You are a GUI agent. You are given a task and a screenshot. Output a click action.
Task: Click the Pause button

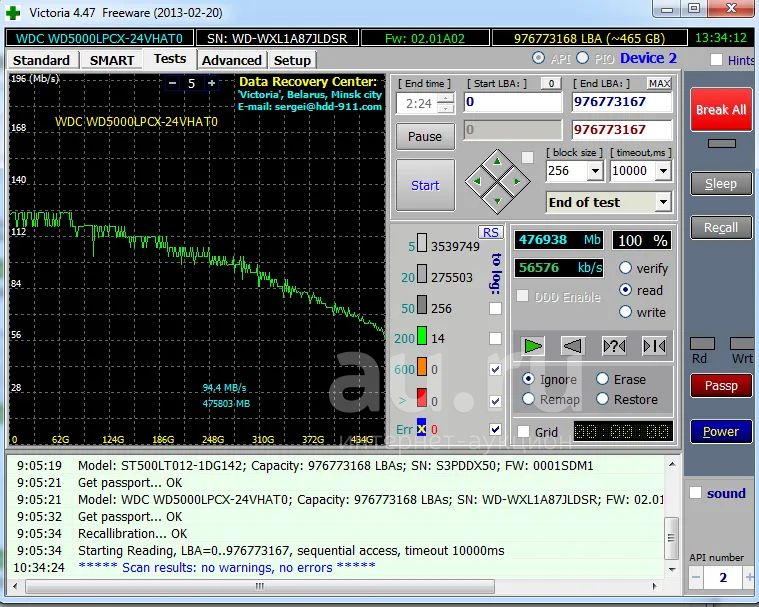pyautogui.click(x=425, y=137)
